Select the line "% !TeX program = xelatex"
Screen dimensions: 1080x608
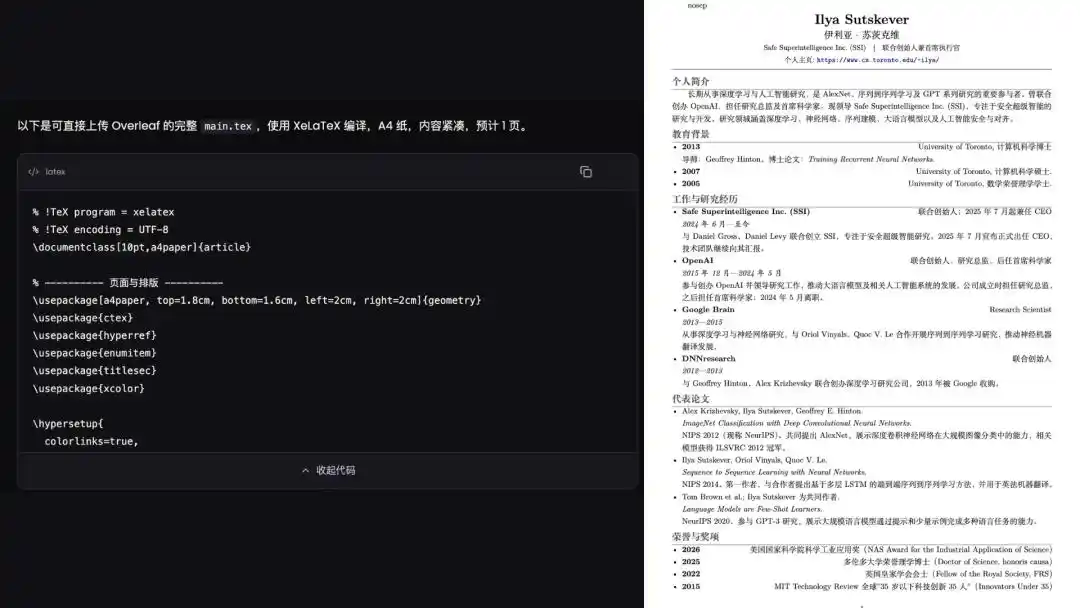click(103, 212)
